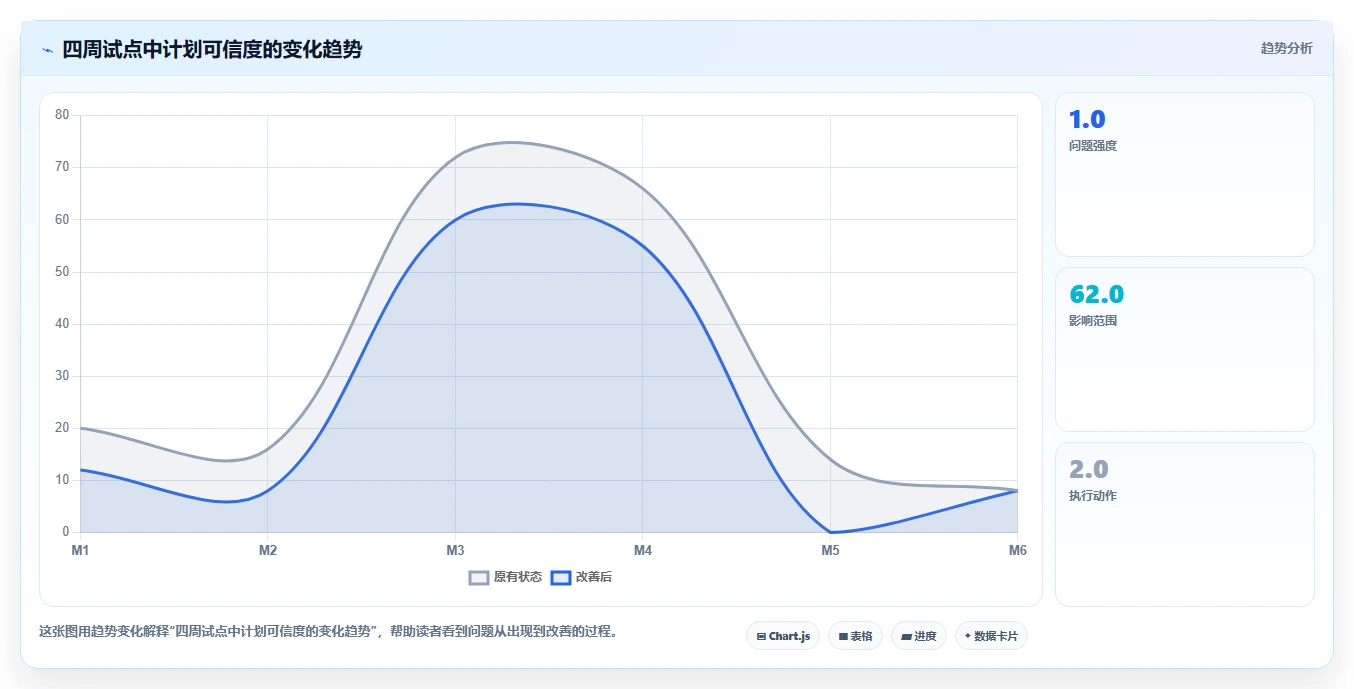Select the 62.0 影响范围 card
The width and height of the screenshot is (1354, 689).
[x=1184, y=349]
